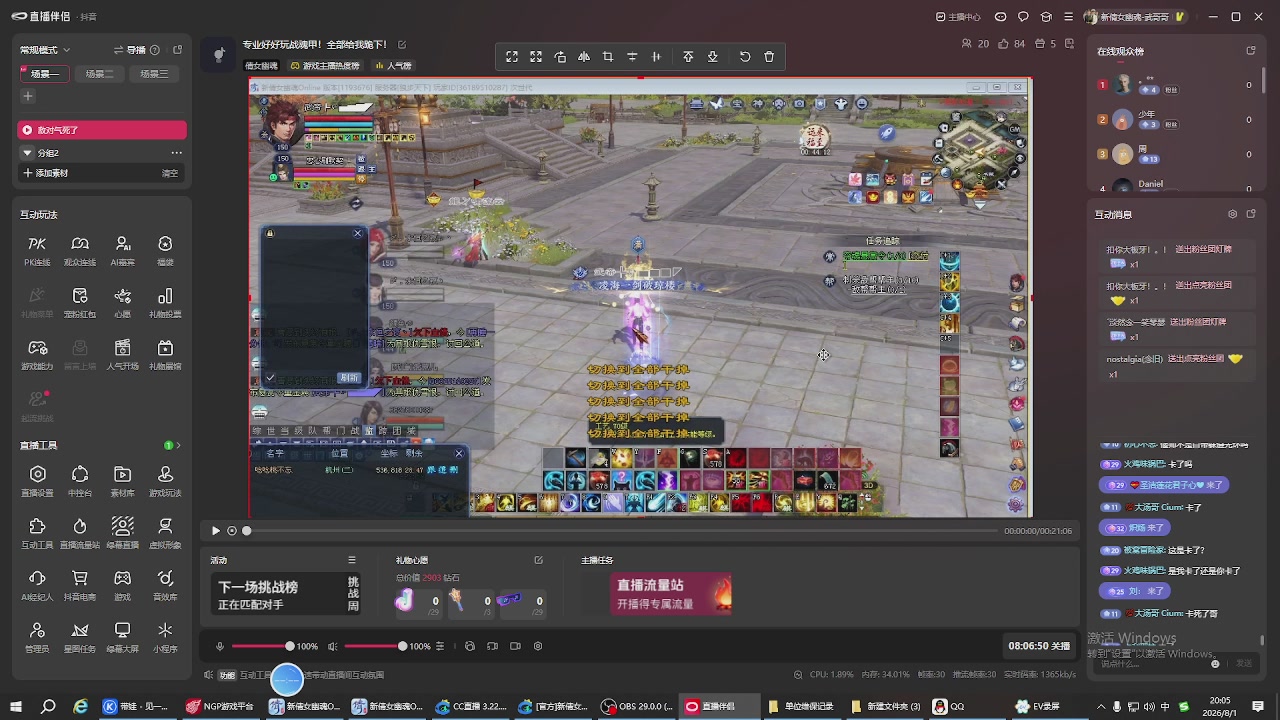Image resolution: width=1280 pixels, height=720 pixels.
Task: Open 礼物盲箱 gift blind box
Action: [165, 354]
